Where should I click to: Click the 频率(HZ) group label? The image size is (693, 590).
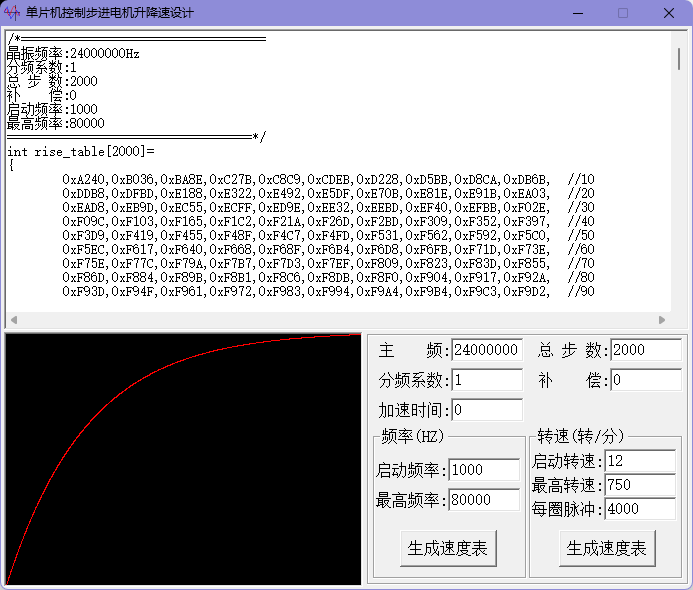[x=412, y=437]
